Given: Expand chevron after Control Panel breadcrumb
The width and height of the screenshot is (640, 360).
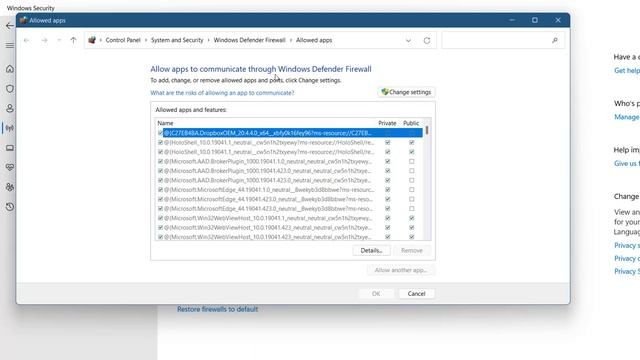Looking at the screenshot, I should tap(146, 40).
